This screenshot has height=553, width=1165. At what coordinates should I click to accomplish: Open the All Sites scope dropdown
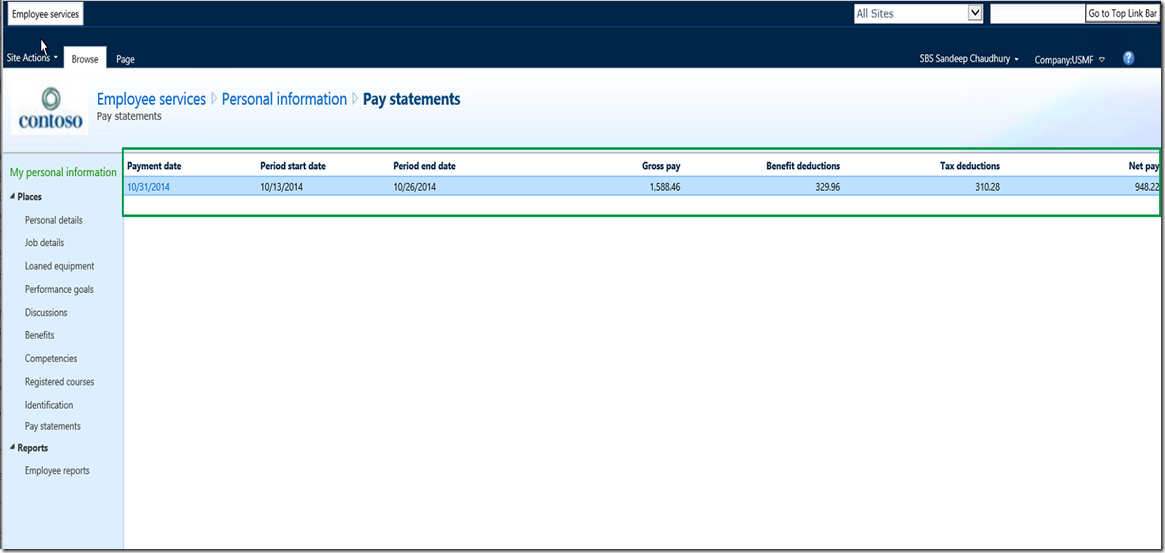point(975,14)
